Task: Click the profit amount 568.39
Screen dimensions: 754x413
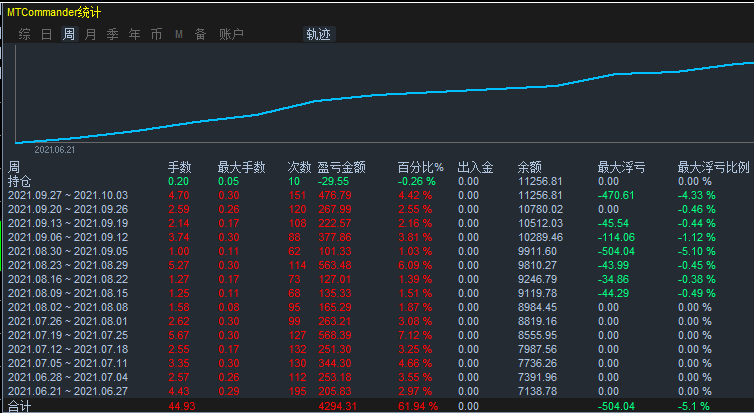Action: point(335,335)
